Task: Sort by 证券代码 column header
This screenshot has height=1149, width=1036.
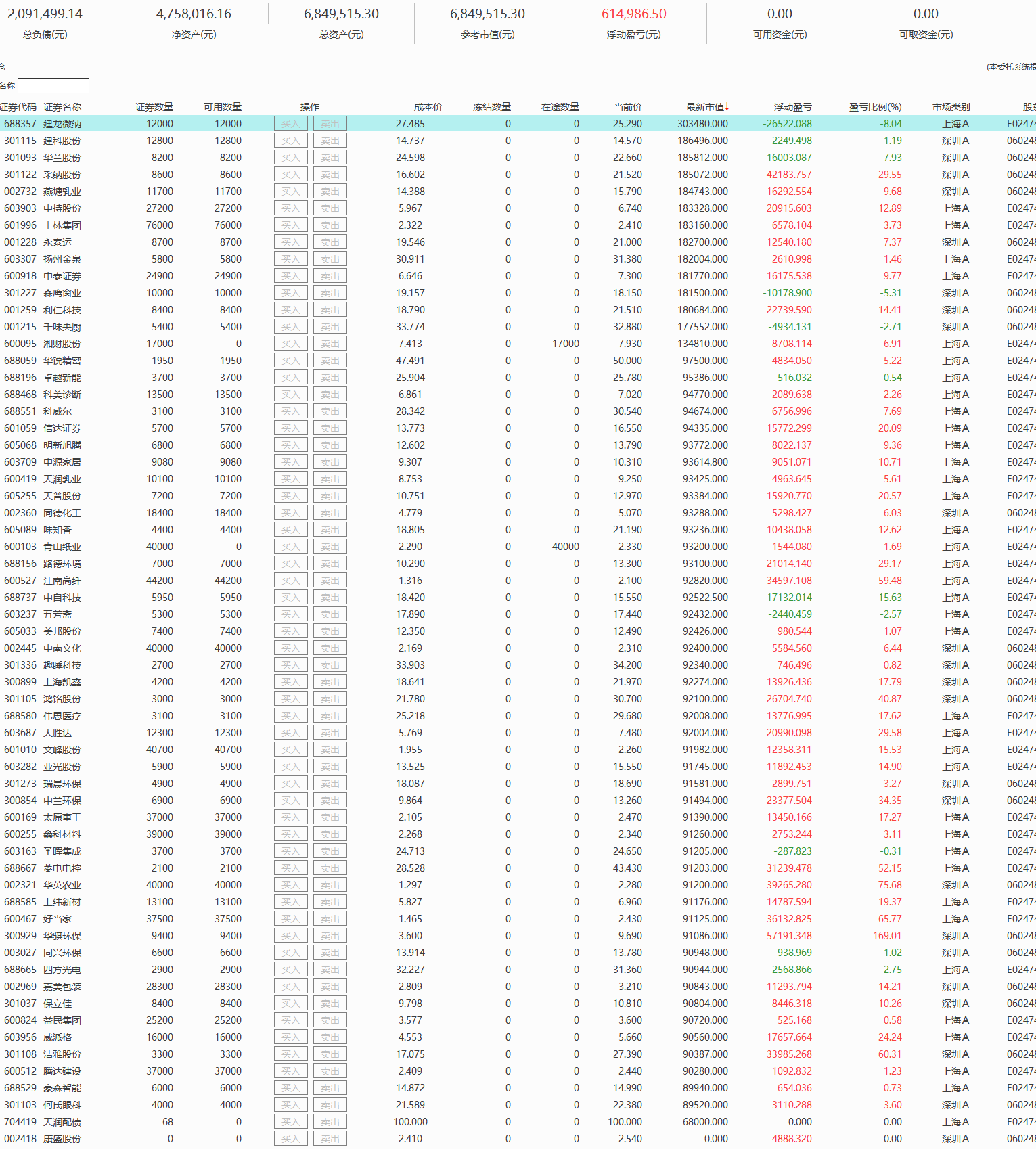Action: [x=18, y=107]
